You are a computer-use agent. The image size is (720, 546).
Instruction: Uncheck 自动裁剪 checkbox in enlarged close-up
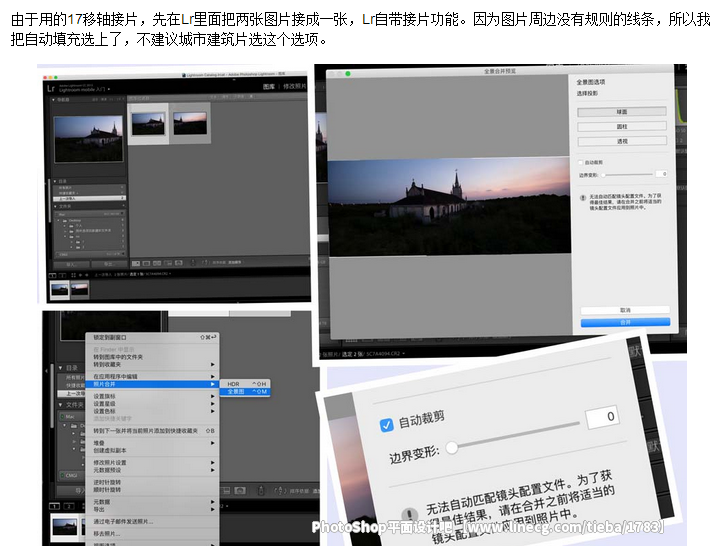387,425
